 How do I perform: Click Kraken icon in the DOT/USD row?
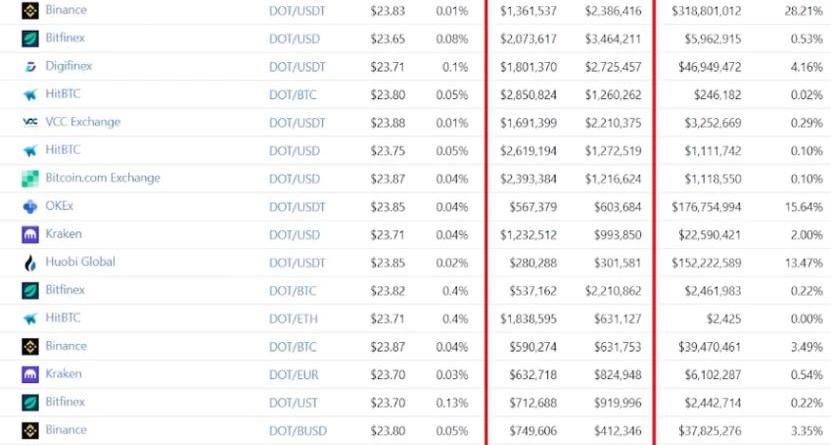point(29,234)
